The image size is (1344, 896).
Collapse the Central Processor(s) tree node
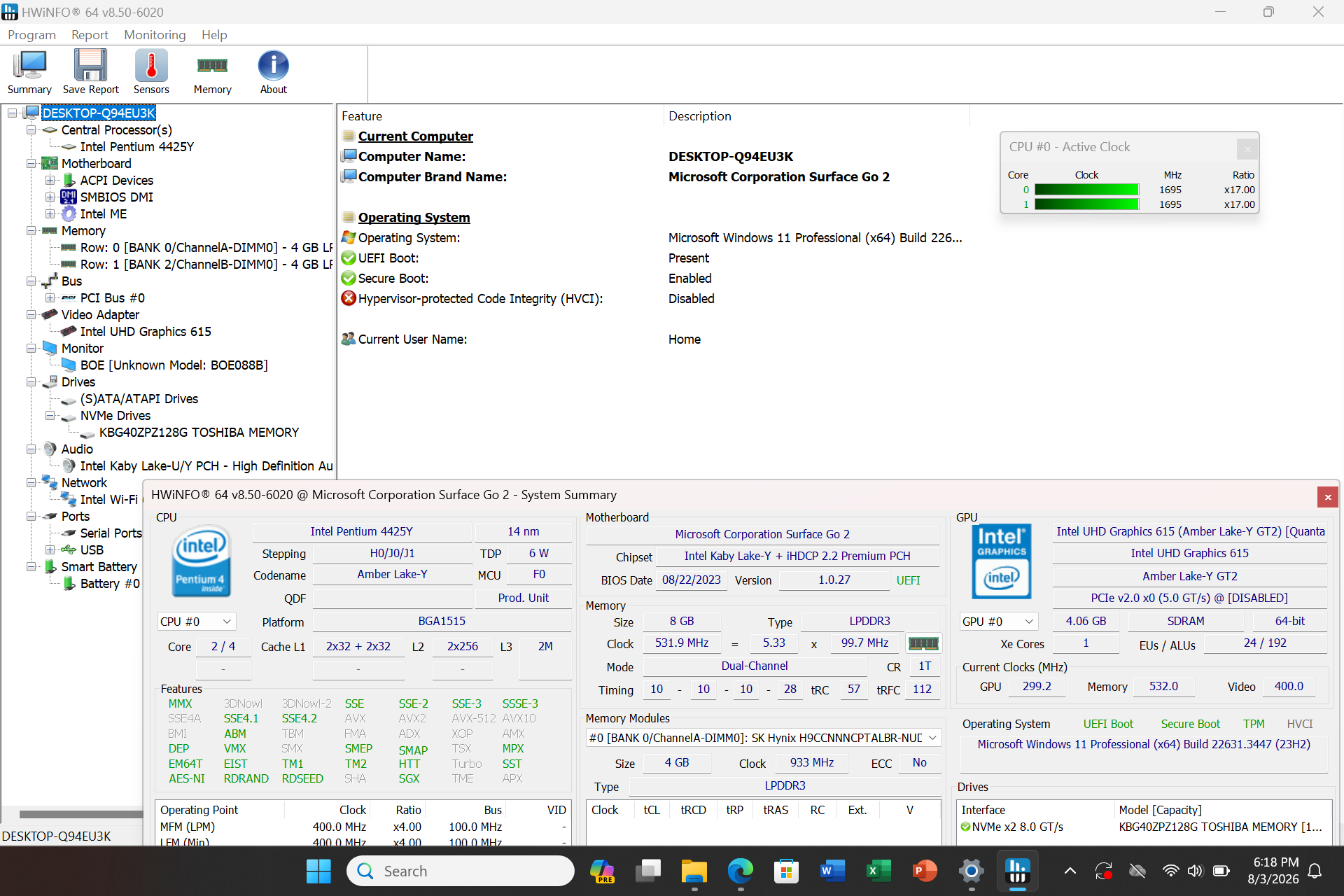[31, 130]
